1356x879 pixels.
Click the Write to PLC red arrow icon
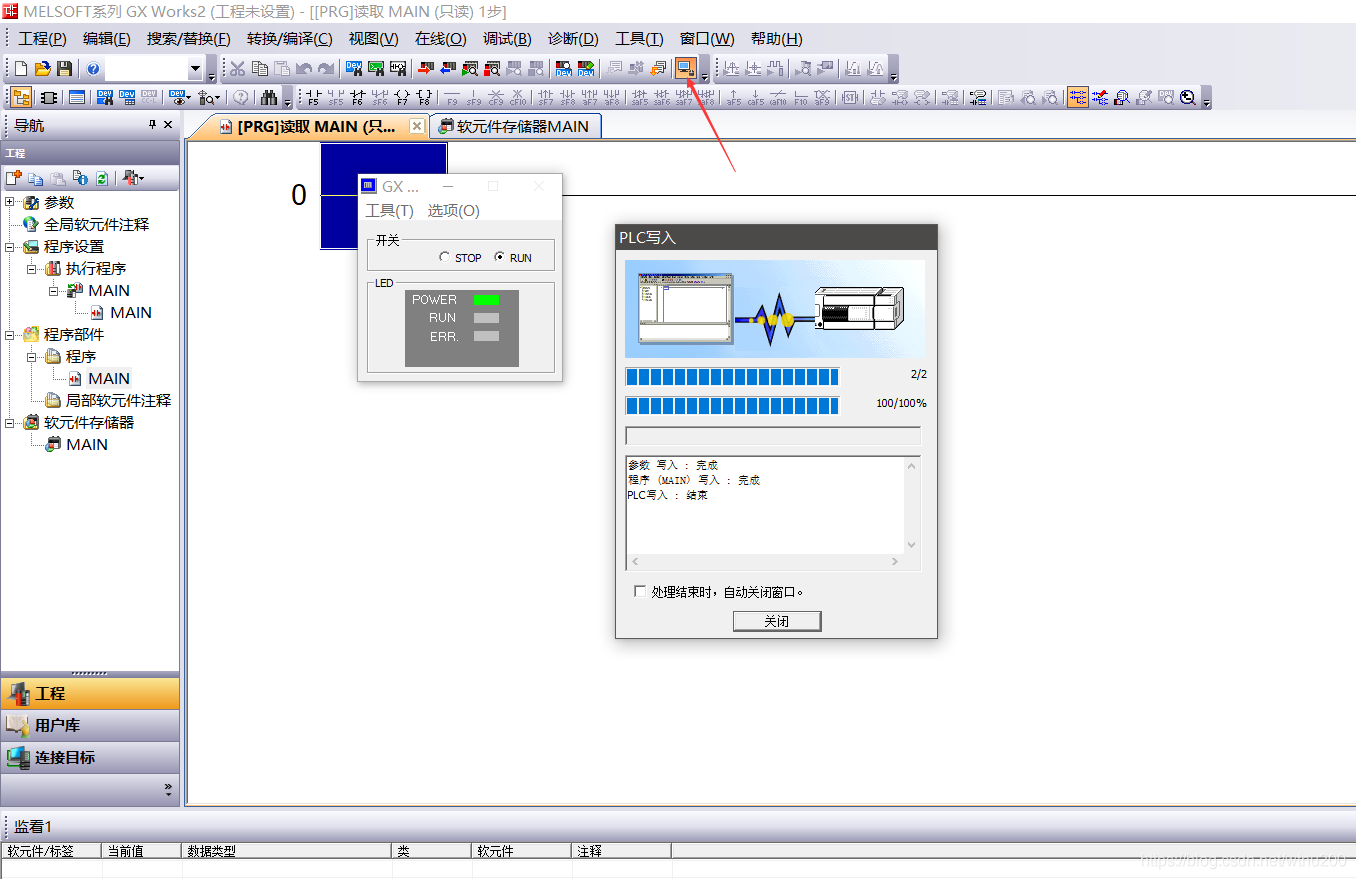coord(426,69)
